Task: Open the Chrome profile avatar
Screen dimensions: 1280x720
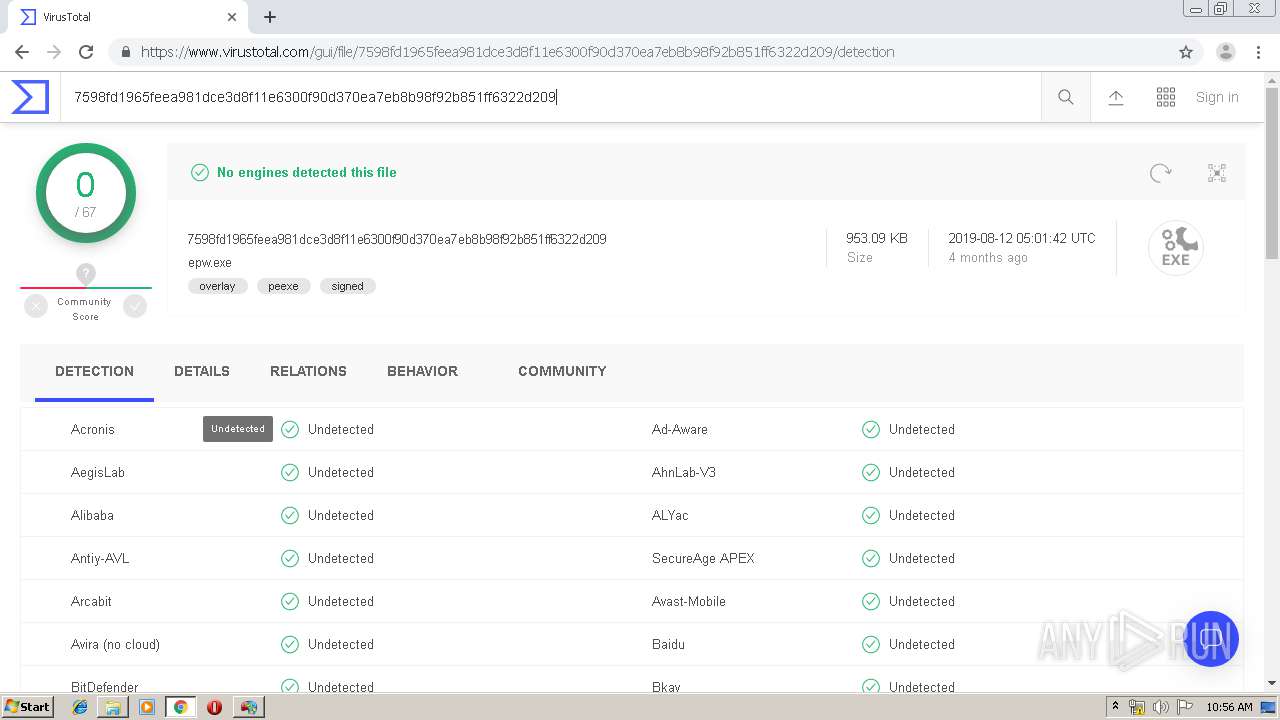Action: click(1226, 52)
